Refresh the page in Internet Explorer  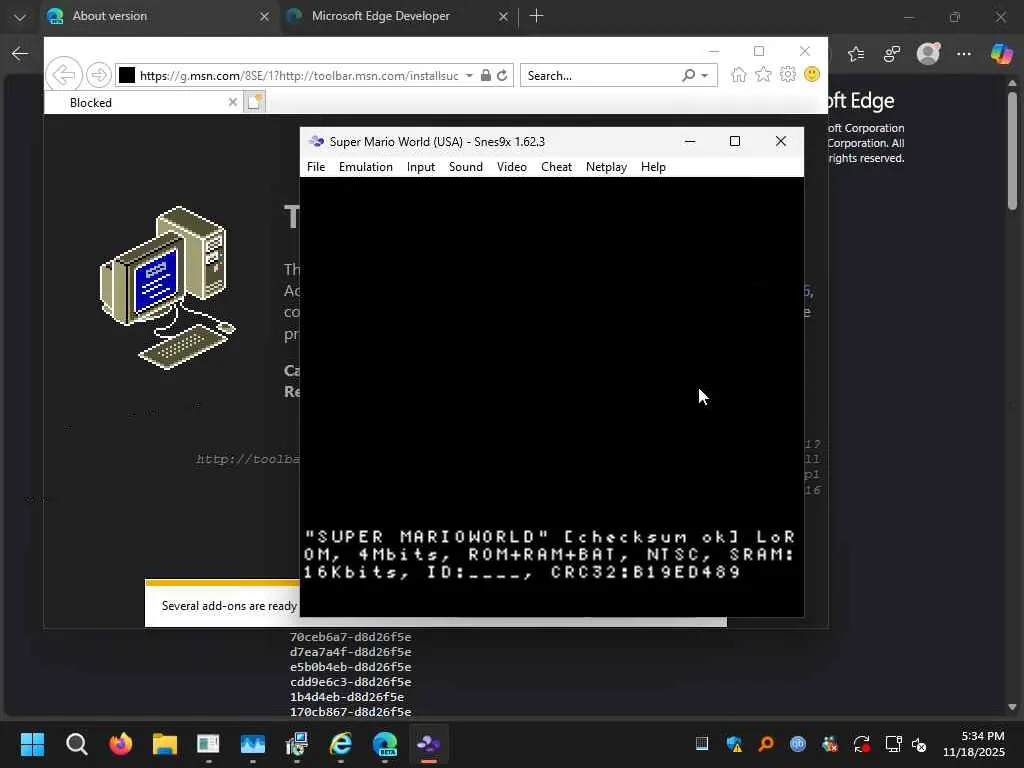tap(502, 76)
